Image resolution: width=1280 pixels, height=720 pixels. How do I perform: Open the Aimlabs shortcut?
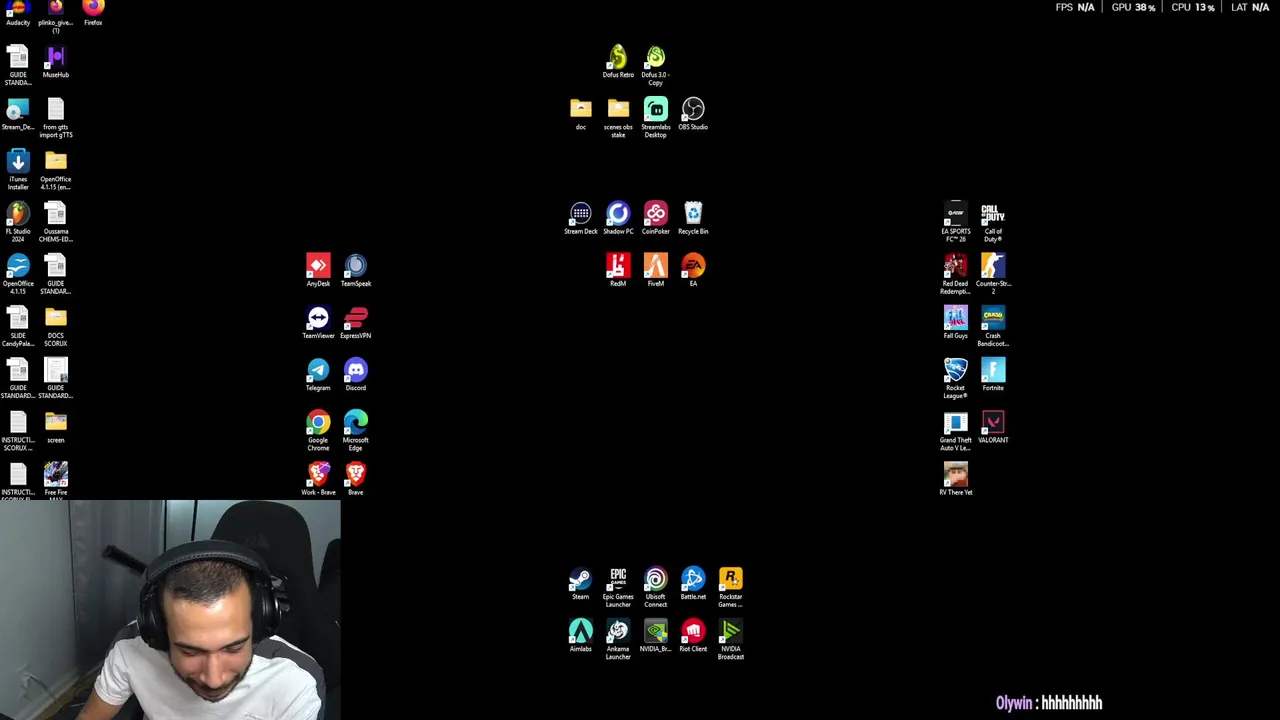pyautogui.click(x=581, y=635)
